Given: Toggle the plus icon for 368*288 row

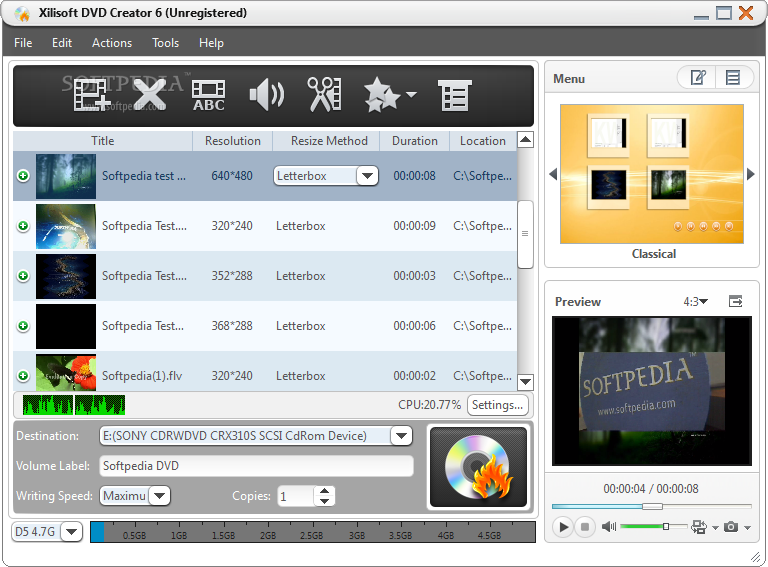Looking at the screenshot, I should (x=23, y=326).
